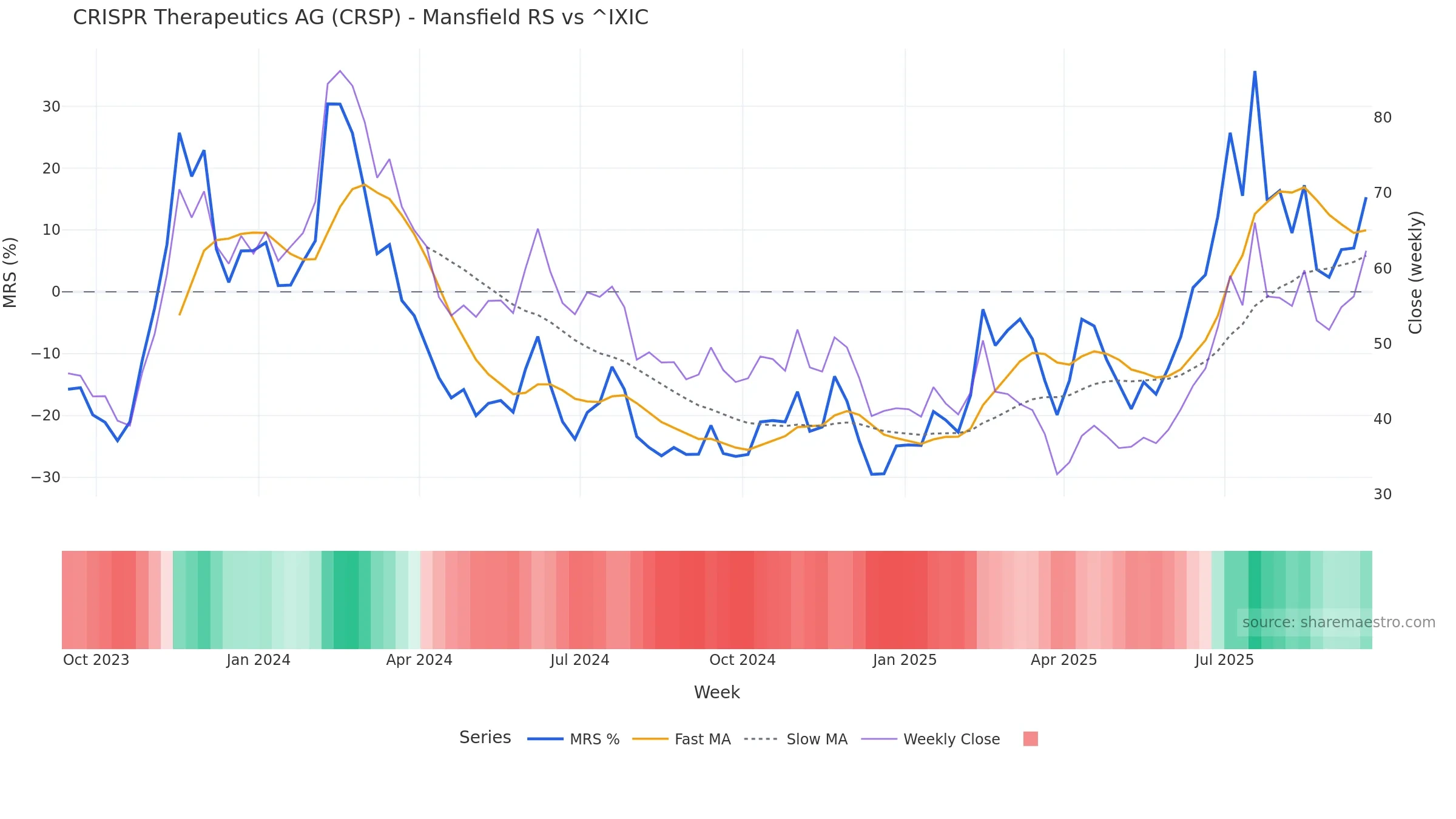The image size is (1456, 819).
Task: Click the 'Jan 2024' x-axis label
Action: pos(258,660)
